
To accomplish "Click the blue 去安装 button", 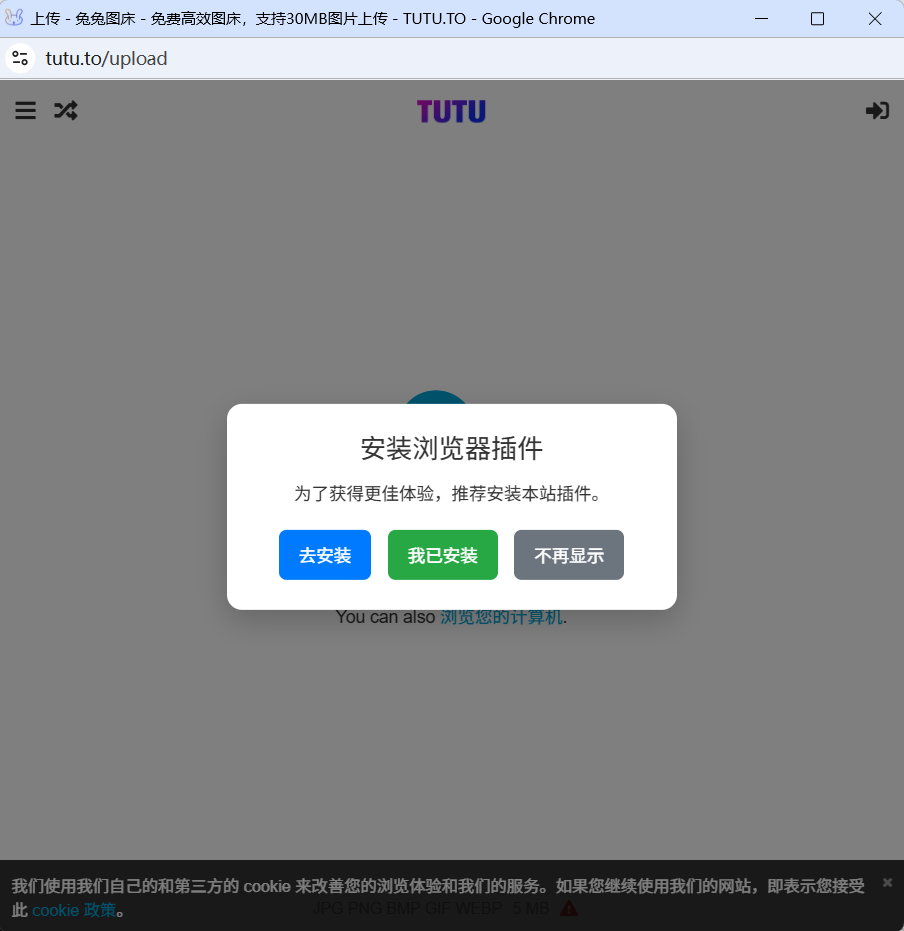I will click(x=325, y=555).
